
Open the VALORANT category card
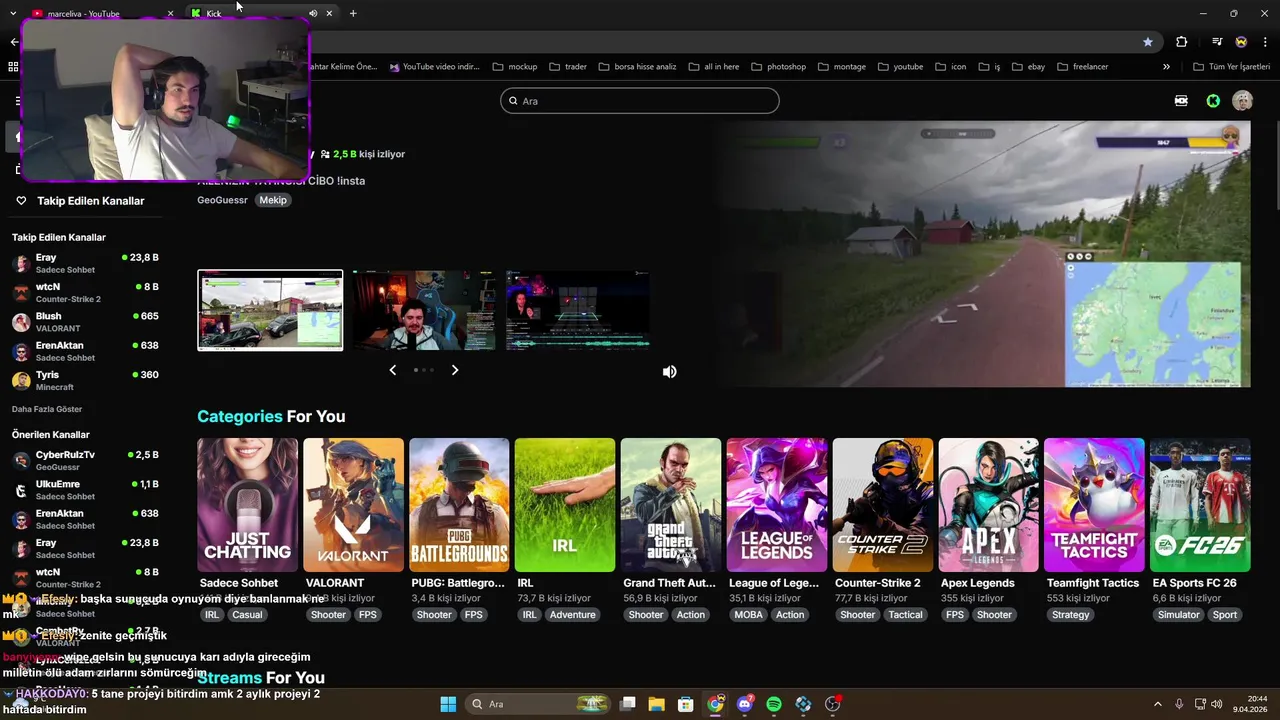click(x=353, y=505)
